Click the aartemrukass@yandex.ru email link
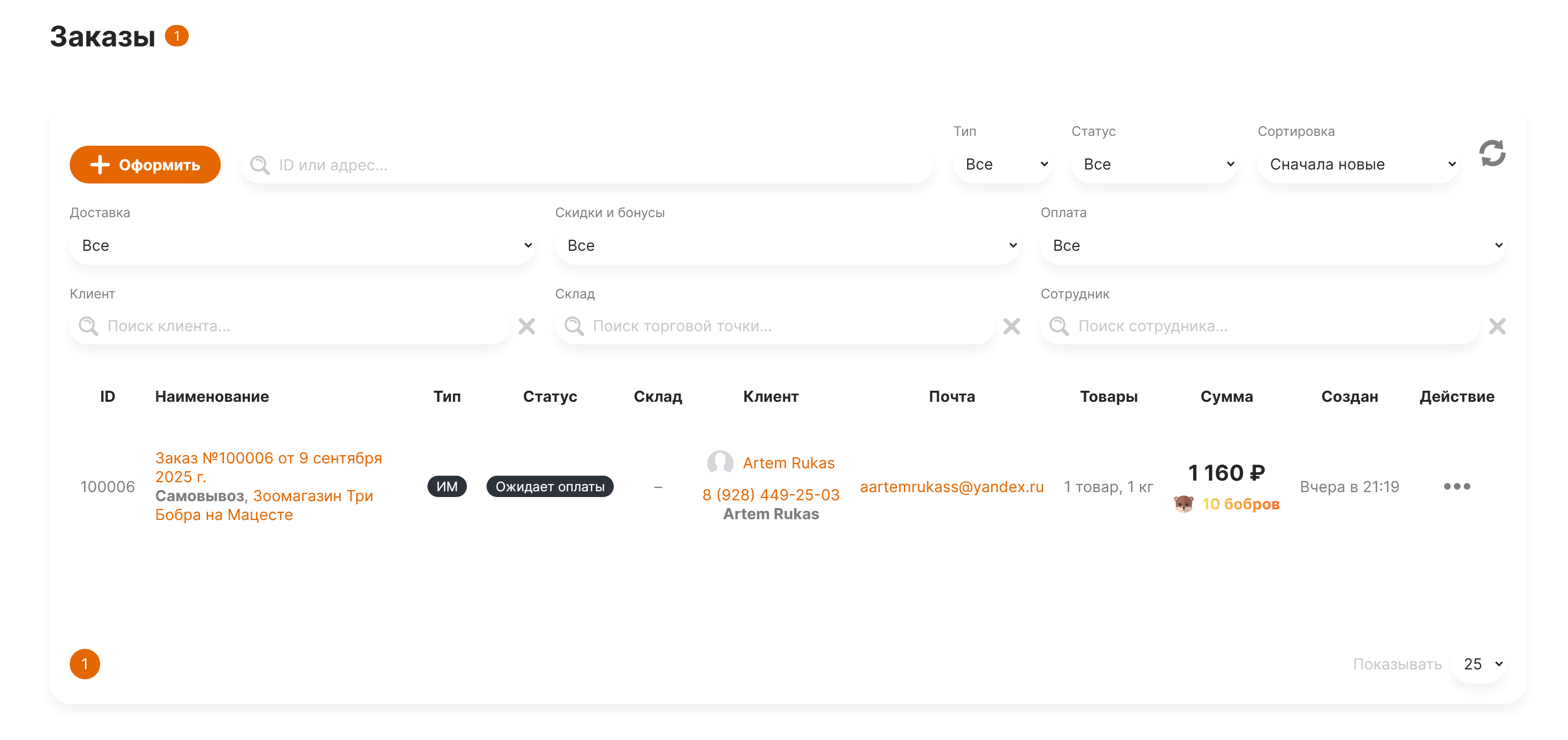 click(x=951, y=487)
